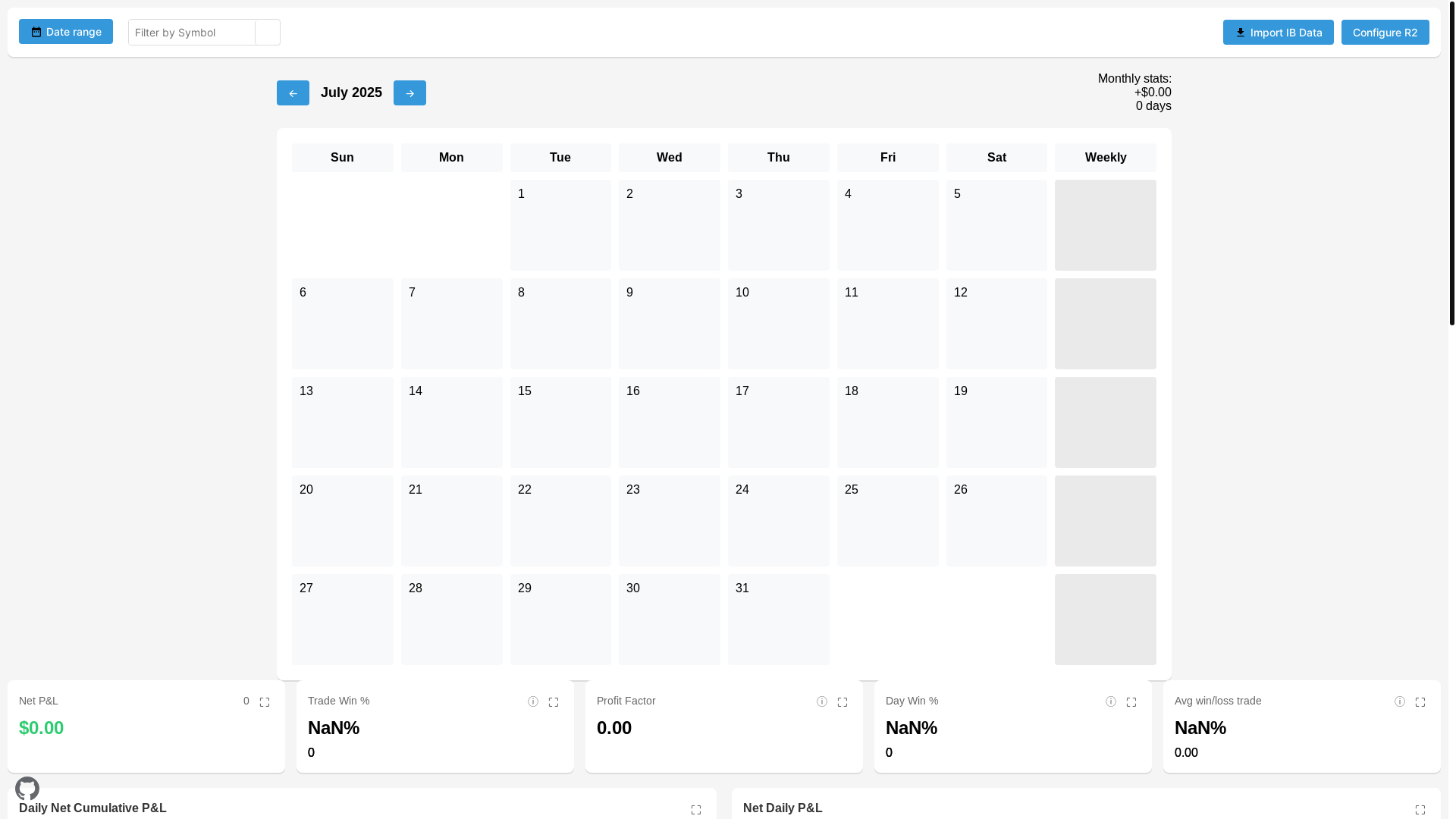Click the 0.00 Profit Factor value

pos(614,728)
